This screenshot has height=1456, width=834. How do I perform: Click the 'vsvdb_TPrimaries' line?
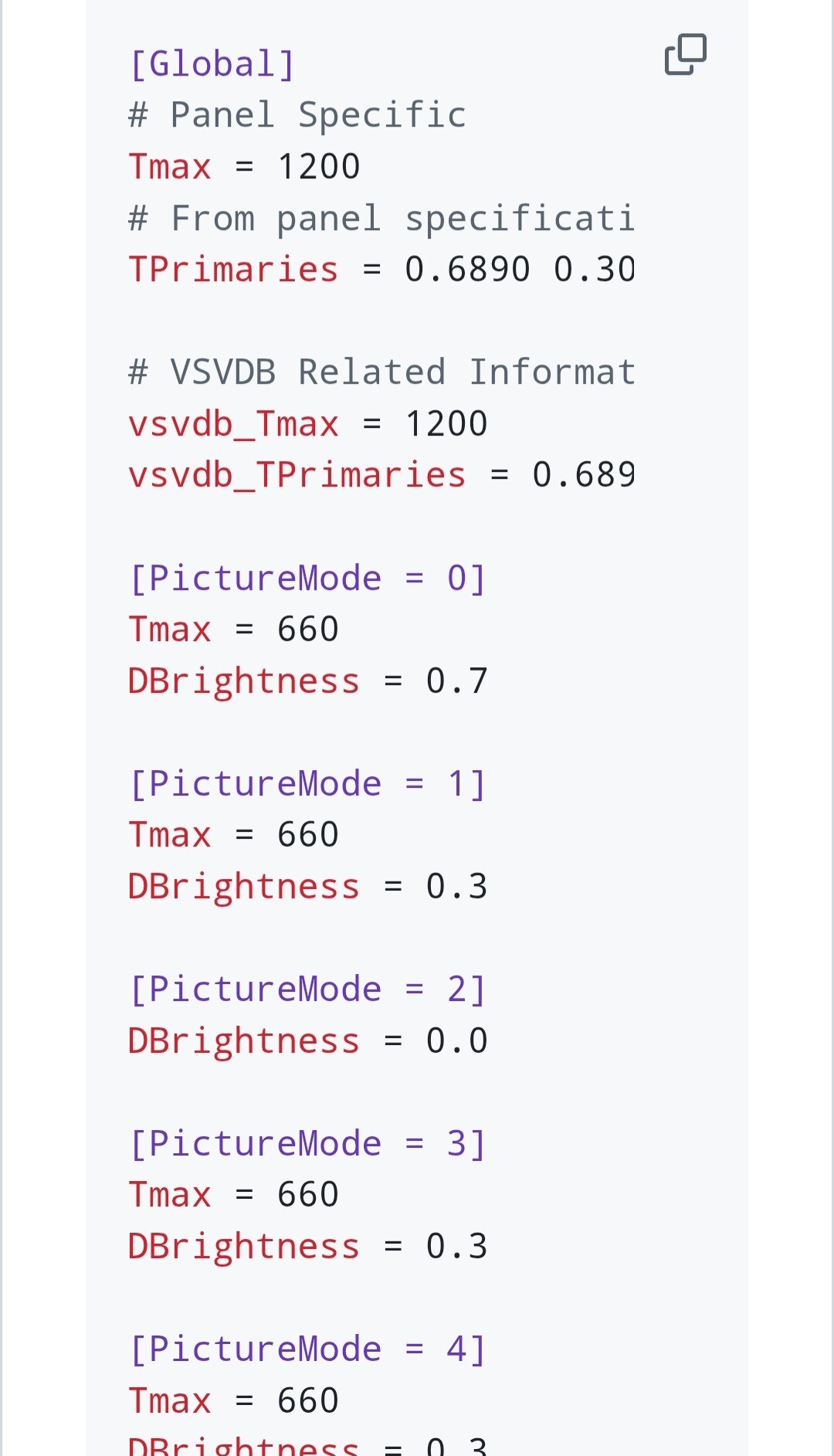[381, 474]
